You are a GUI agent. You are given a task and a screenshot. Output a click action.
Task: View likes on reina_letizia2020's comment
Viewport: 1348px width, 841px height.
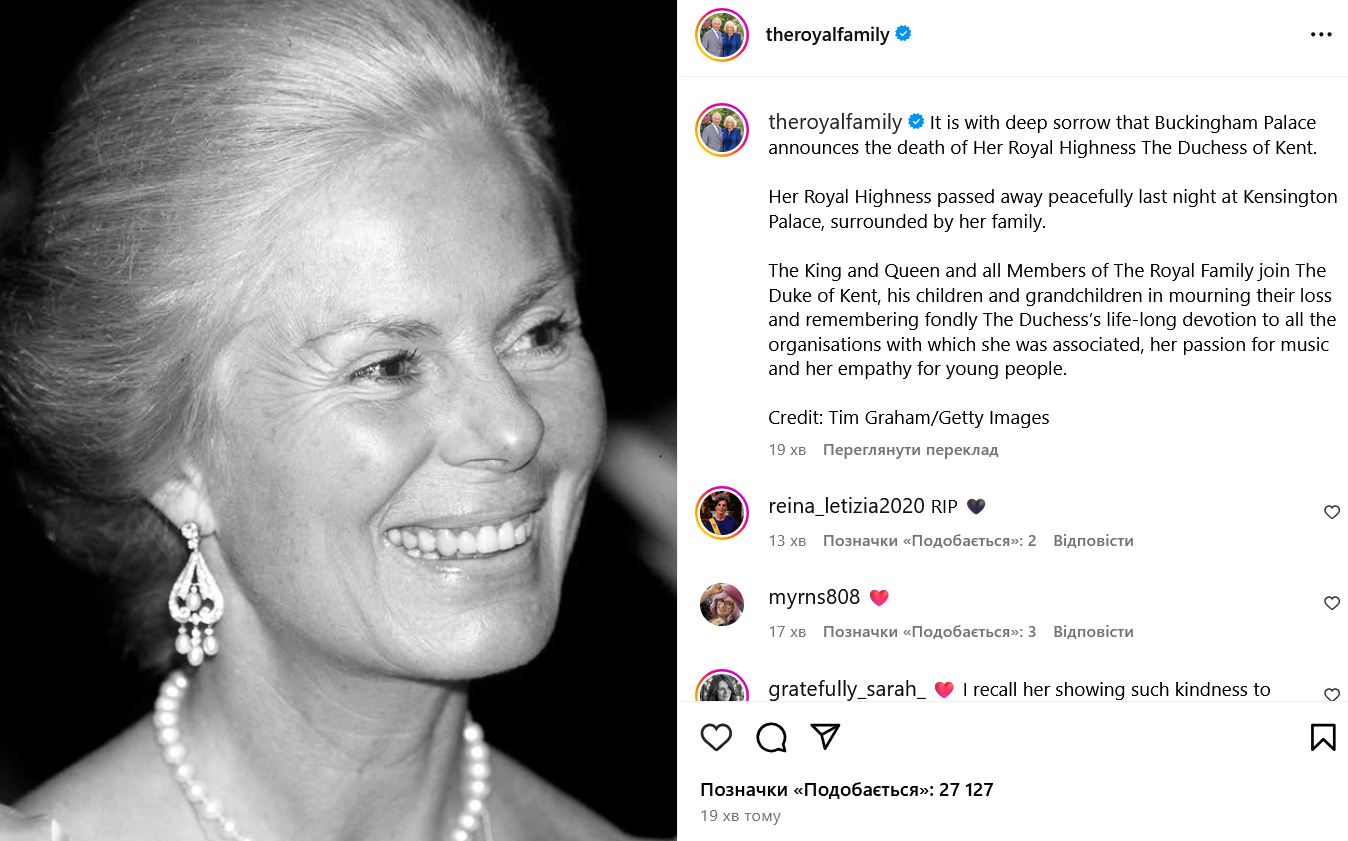[929, 541]
